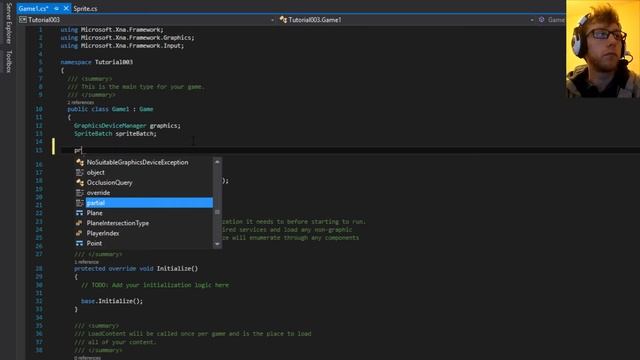This screenshot has width=640, height=360.
Task: Click 'GraphicsDeviceManager graphics;' declaration
Action: [x=127, y=126]
